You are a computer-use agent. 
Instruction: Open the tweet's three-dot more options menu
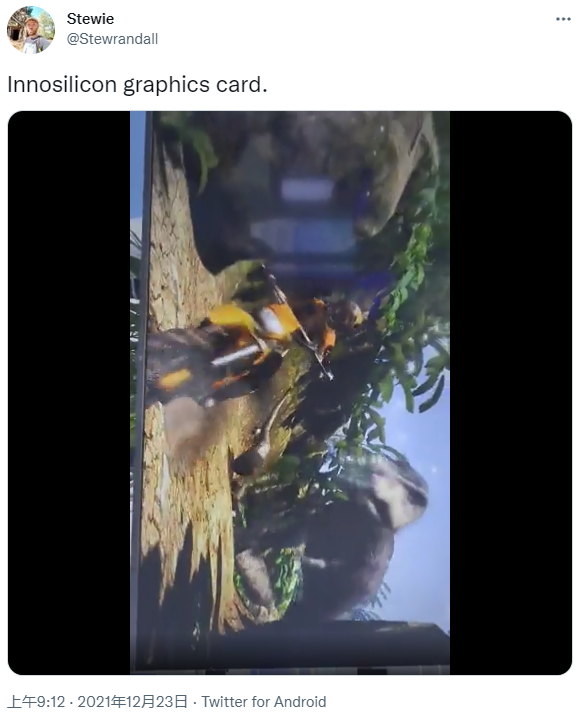point(563,19)
